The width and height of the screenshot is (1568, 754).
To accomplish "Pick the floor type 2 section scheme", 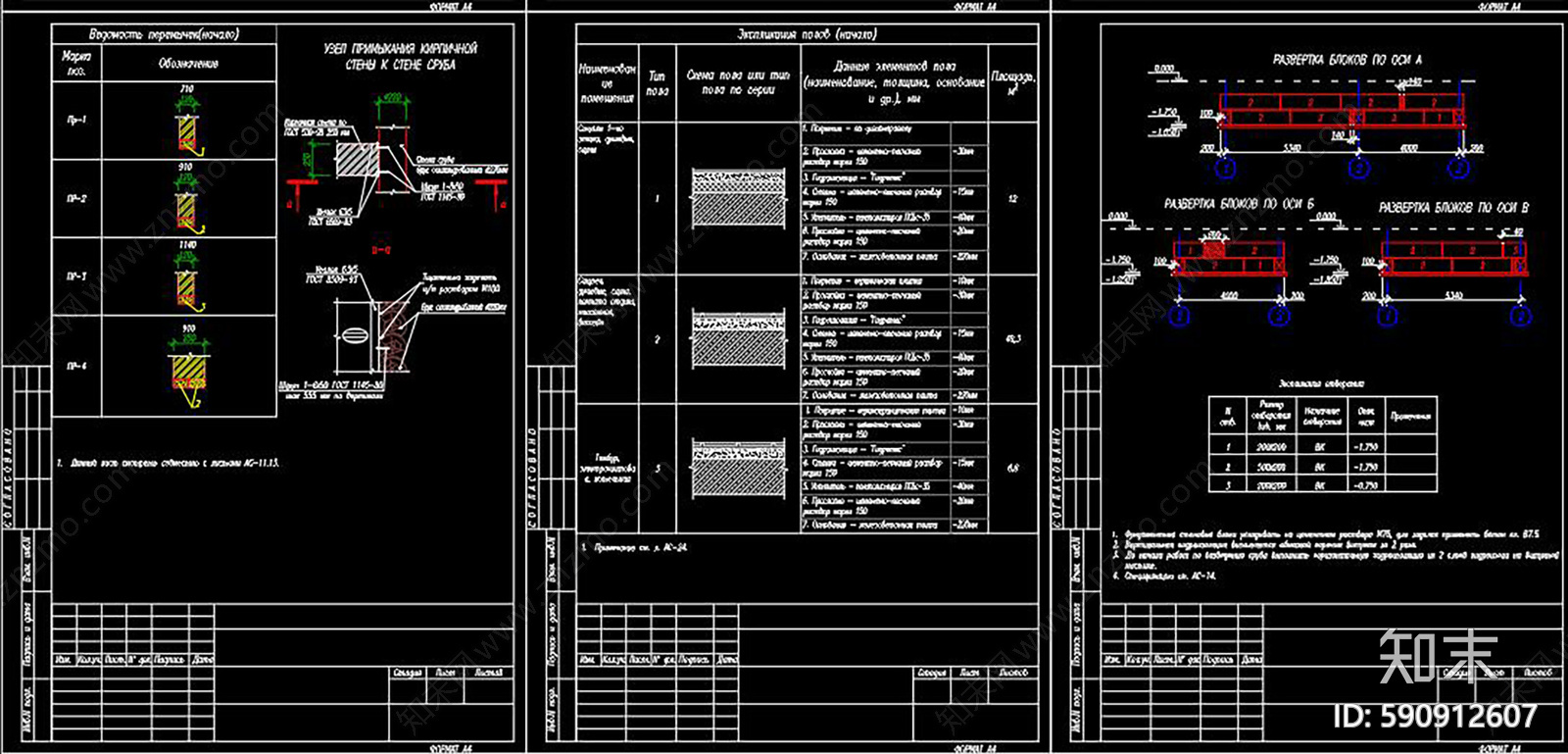I will (x=738, y=339).
